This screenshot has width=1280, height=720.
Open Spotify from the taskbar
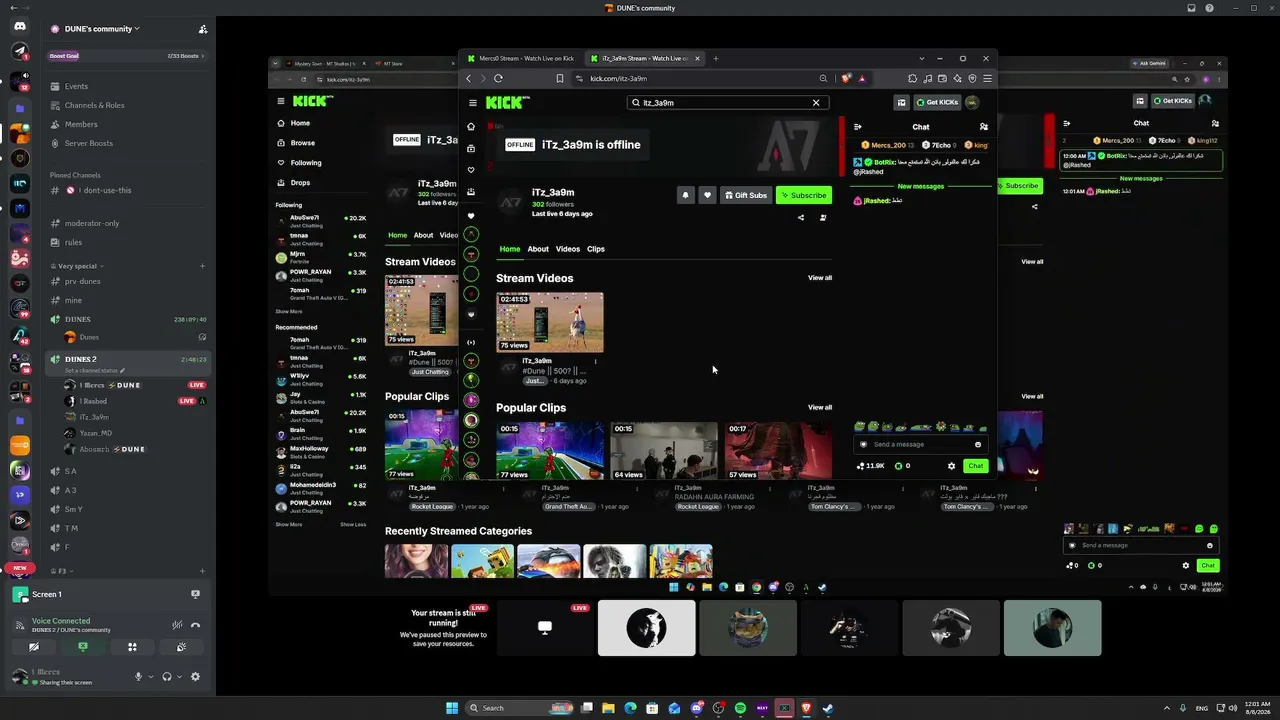click(740, 708)
